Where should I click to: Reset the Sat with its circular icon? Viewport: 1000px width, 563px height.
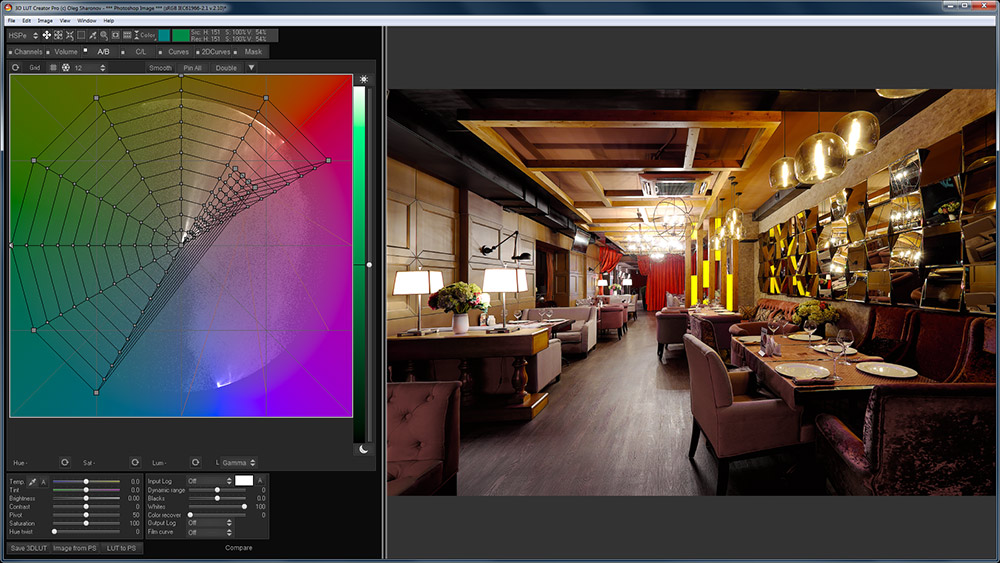(x=134, y=462)
